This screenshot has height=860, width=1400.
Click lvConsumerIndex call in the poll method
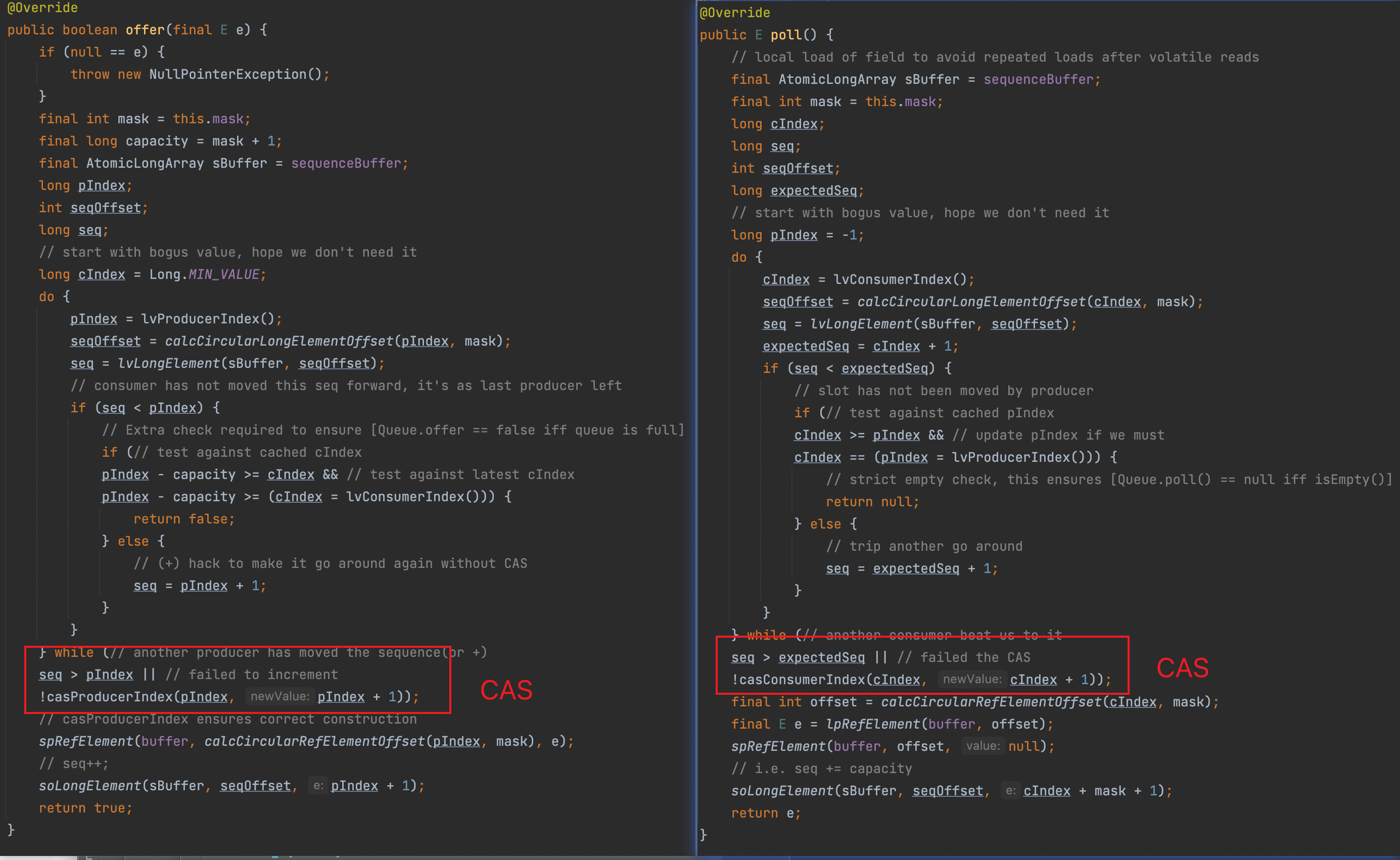[x=892, y=279]
